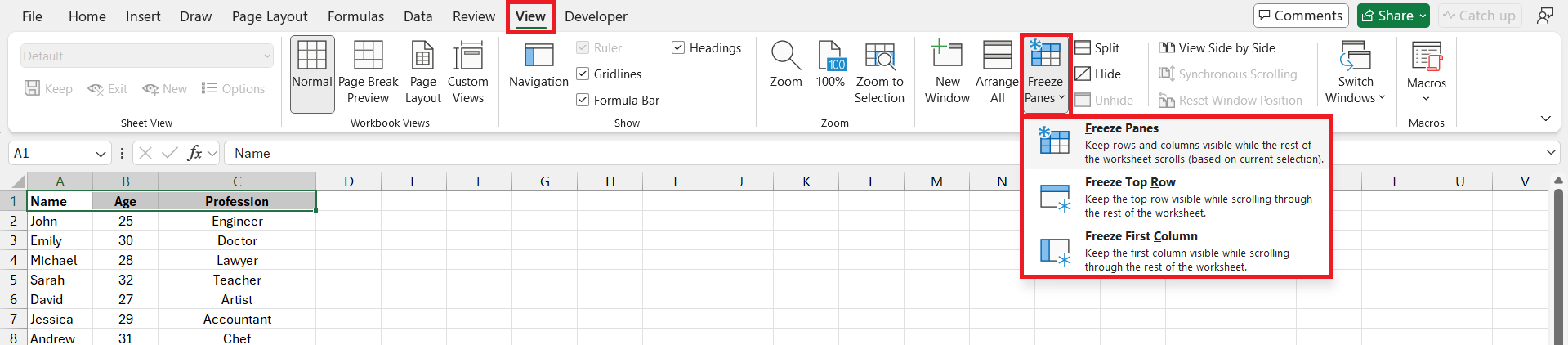
Task: Create New sheet view
Action: (x=164, y=89)
